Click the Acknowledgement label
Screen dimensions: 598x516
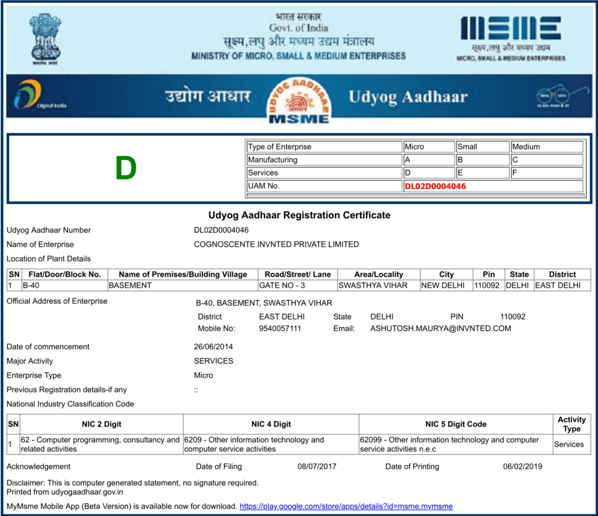(39, 466)
